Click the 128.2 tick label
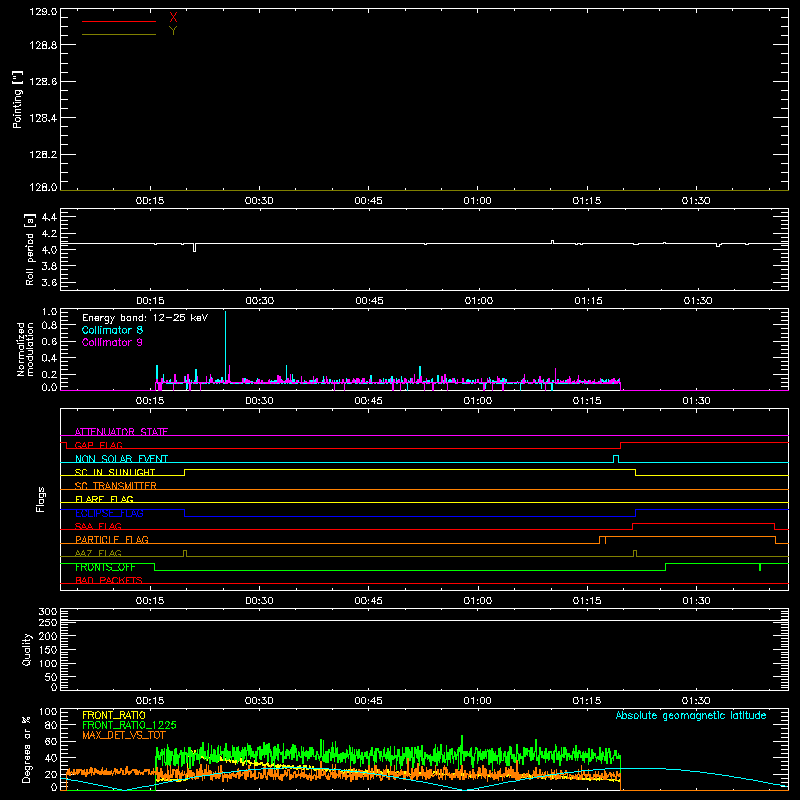This screenshot has height=800, width=800. tap(43, 155)
